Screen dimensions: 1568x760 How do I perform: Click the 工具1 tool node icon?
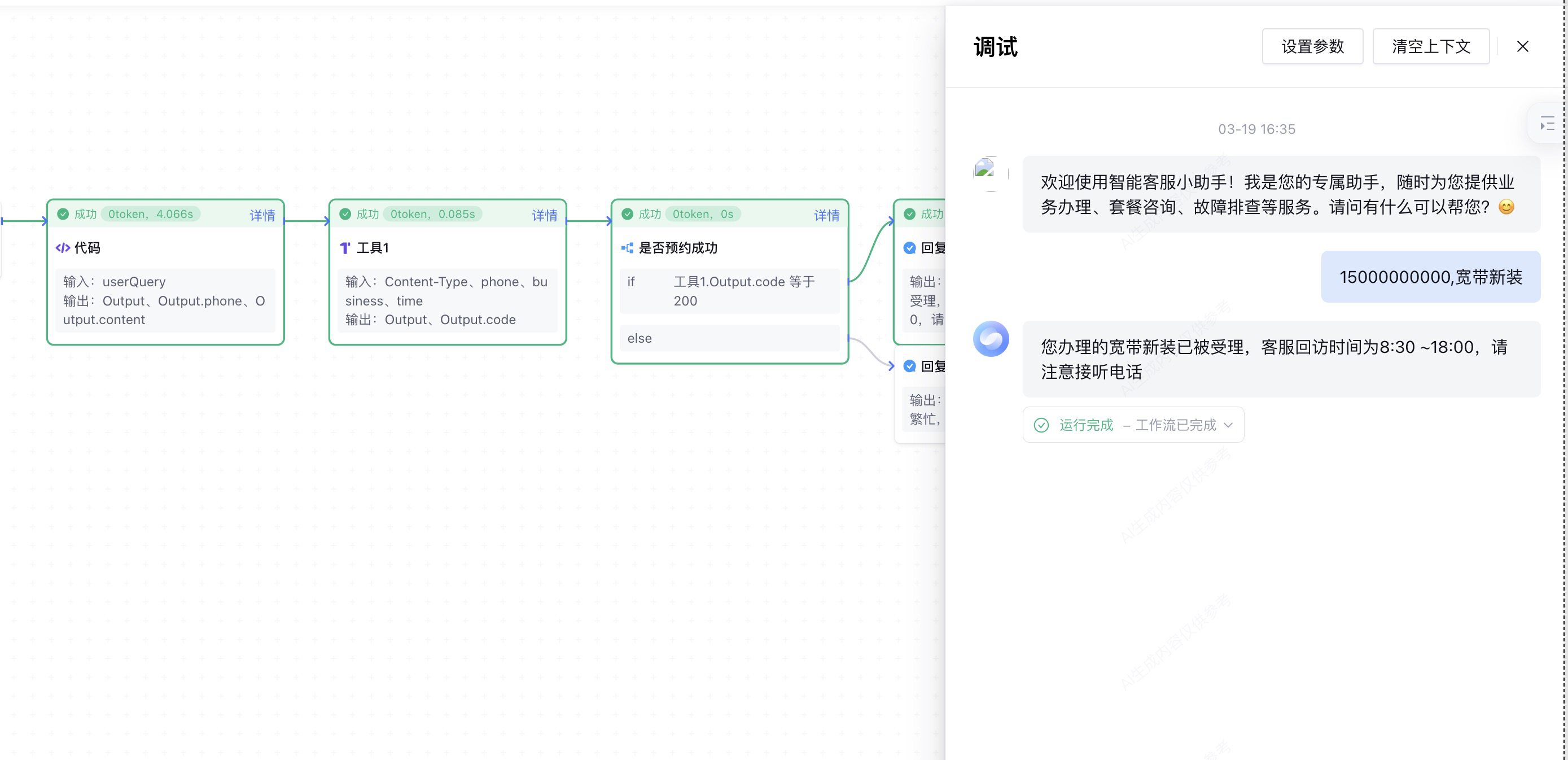point(345,248)
